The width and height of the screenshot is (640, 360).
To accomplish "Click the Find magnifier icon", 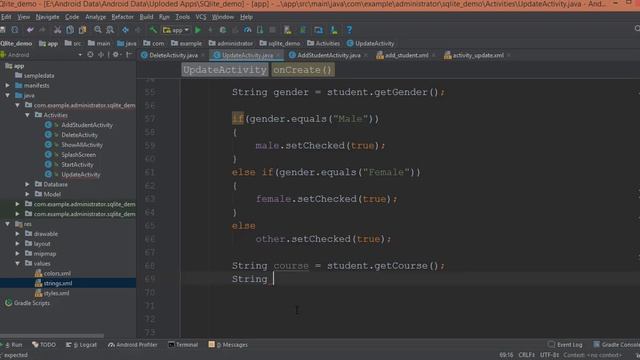I will 98,30.
